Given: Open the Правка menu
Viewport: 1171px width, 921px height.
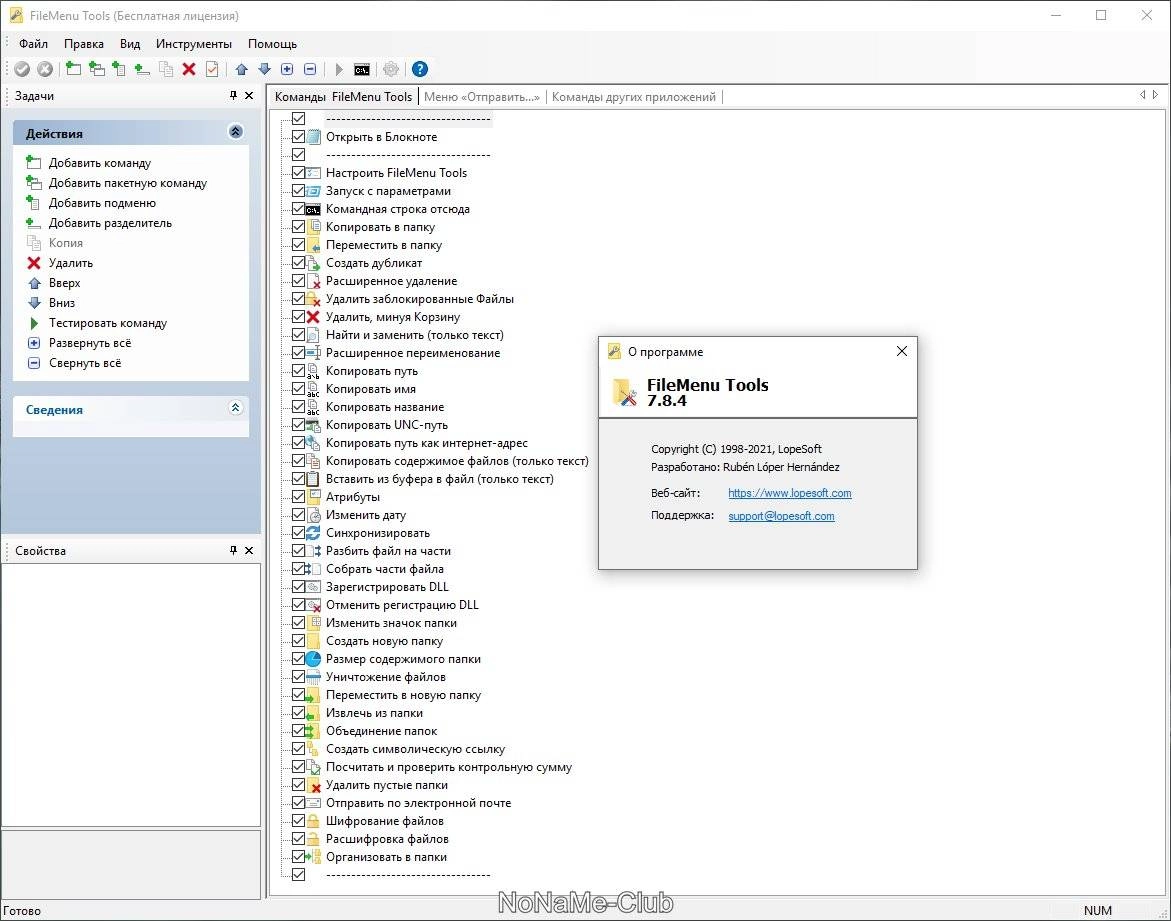Looking at the screenshot, I should point(84,44).
